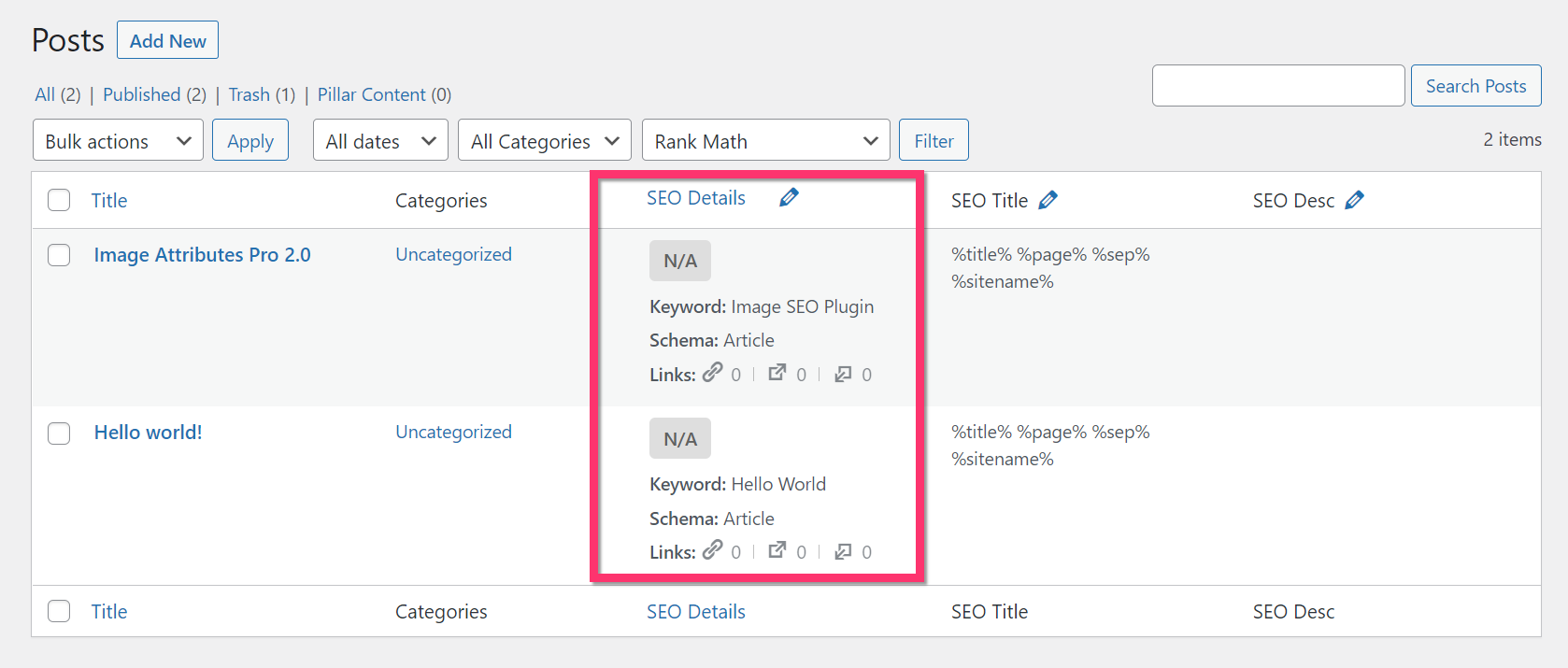
Task: Click incoming links icon for Image Attributes Pro
Action: (x=843, y=374)
